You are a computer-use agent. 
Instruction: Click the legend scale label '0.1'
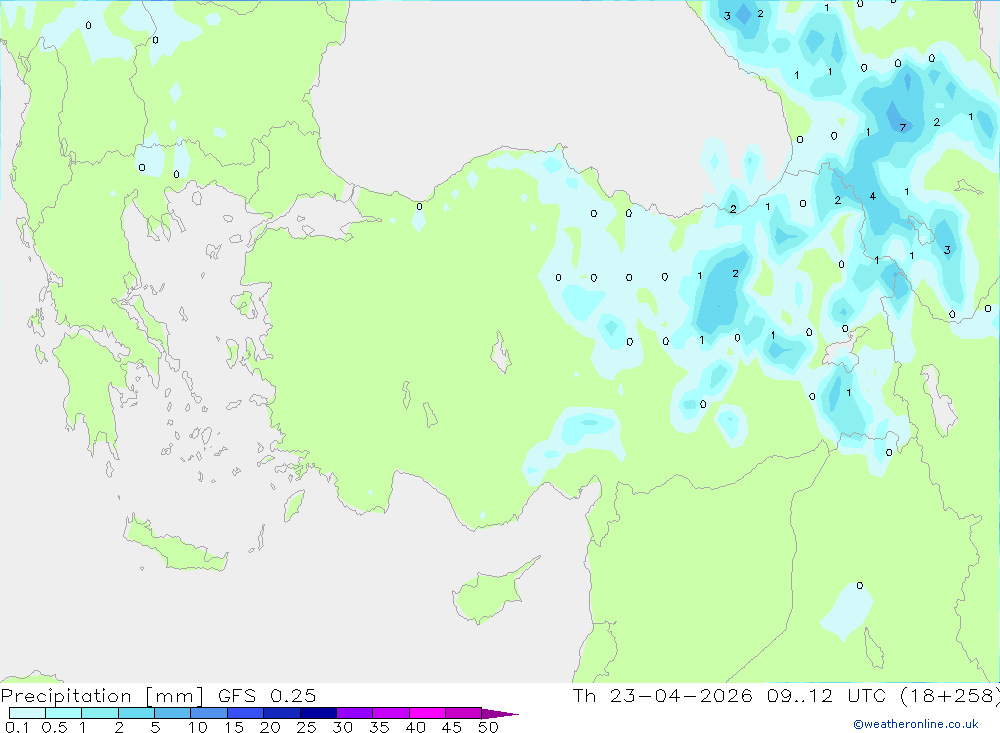pyautogui.click(x=17, y=727)
